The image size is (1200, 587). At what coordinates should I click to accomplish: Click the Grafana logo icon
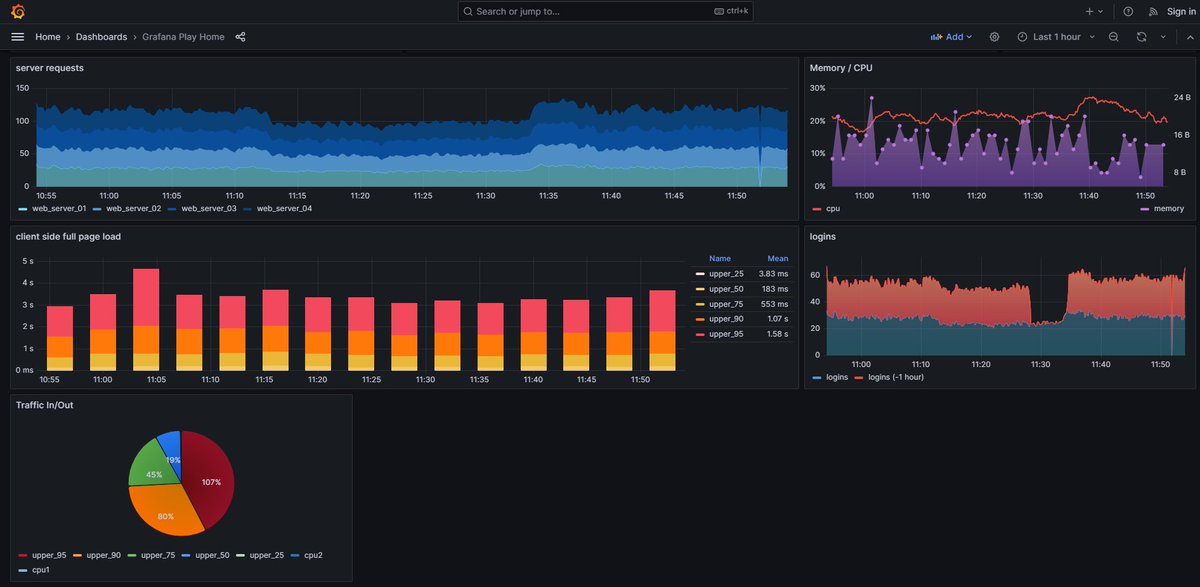[x=17, y=11]
